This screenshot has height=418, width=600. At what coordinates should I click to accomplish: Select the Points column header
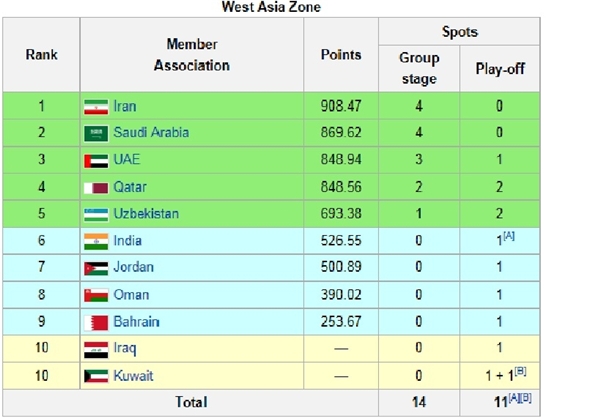pos(341,55)
